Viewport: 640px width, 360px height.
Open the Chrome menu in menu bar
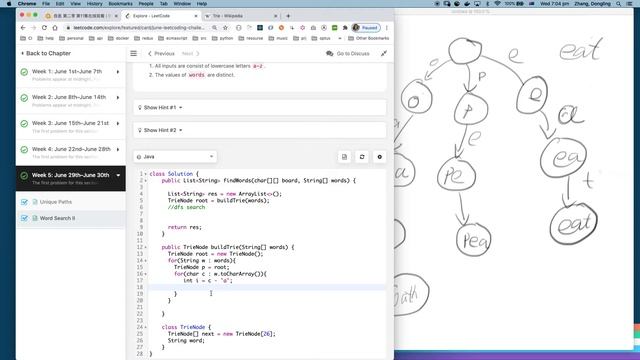point(27,4)
